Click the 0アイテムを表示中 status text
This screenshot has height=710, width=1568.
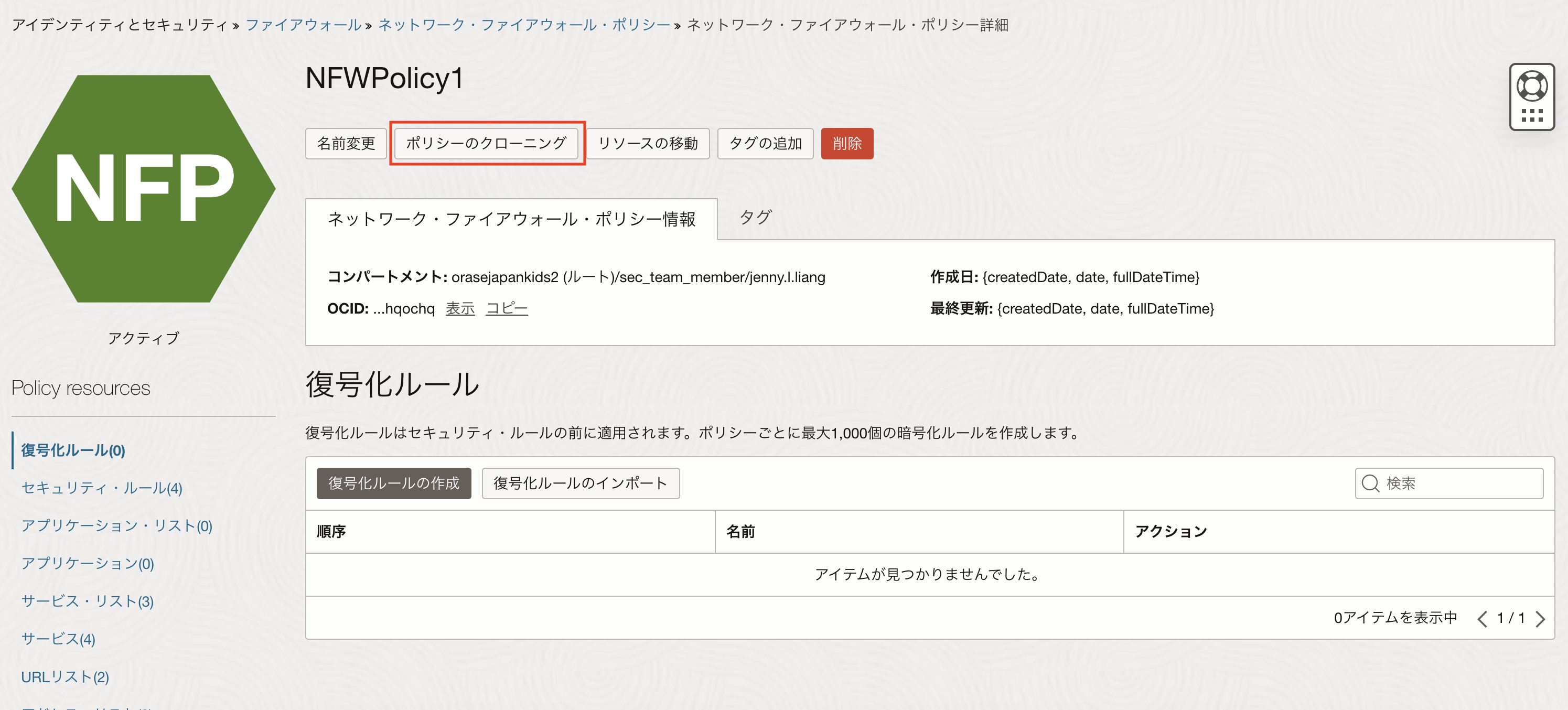click(x=1395, y=618)
